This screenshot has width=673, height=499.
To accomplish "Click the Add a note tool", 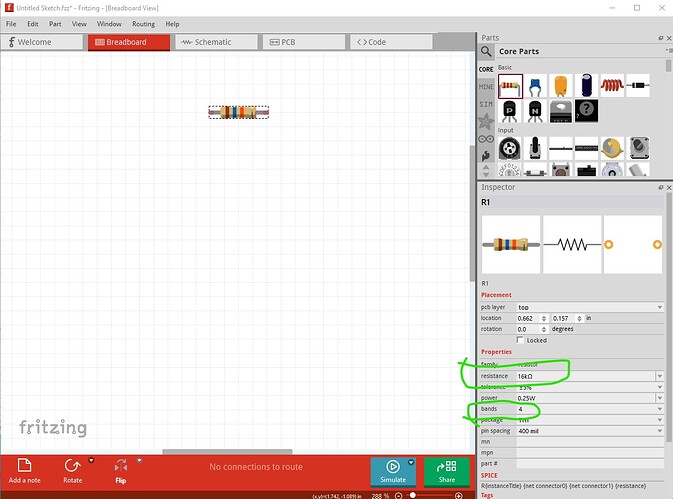I will (24, 469).
